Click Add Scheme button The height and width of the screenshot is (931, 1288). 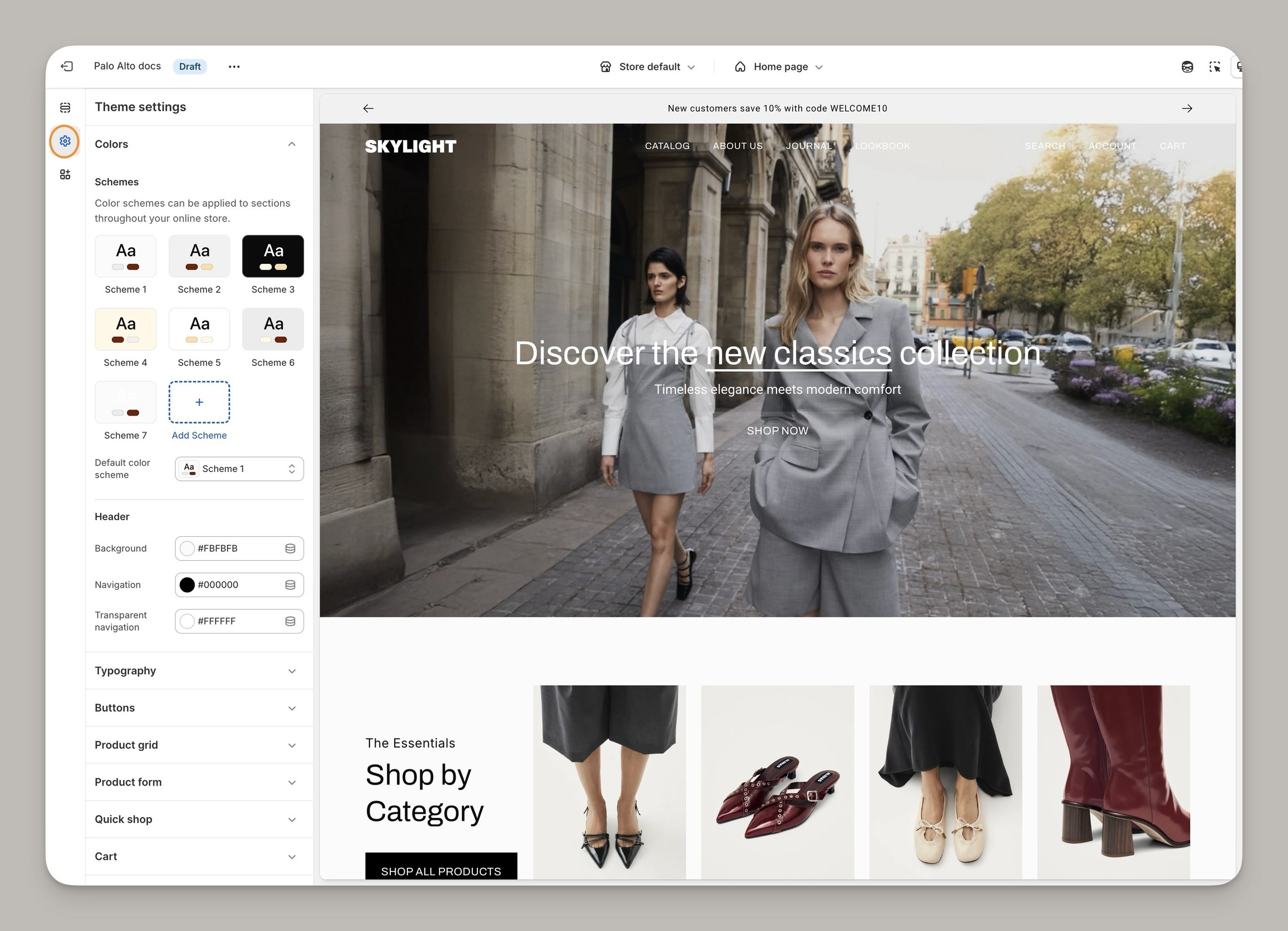[x=200, y=403]
